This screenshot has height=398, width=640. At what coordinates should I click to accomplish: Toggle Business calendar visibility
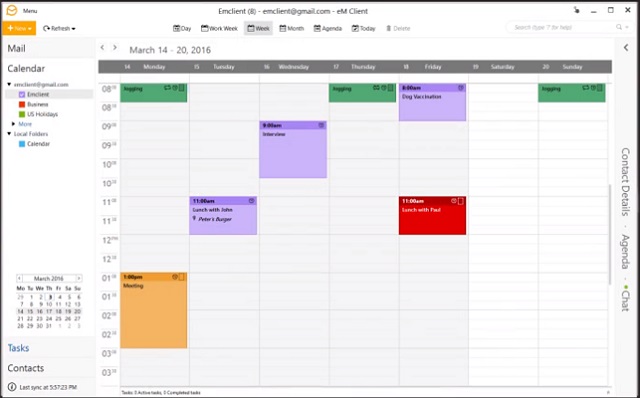pos(22,104)
